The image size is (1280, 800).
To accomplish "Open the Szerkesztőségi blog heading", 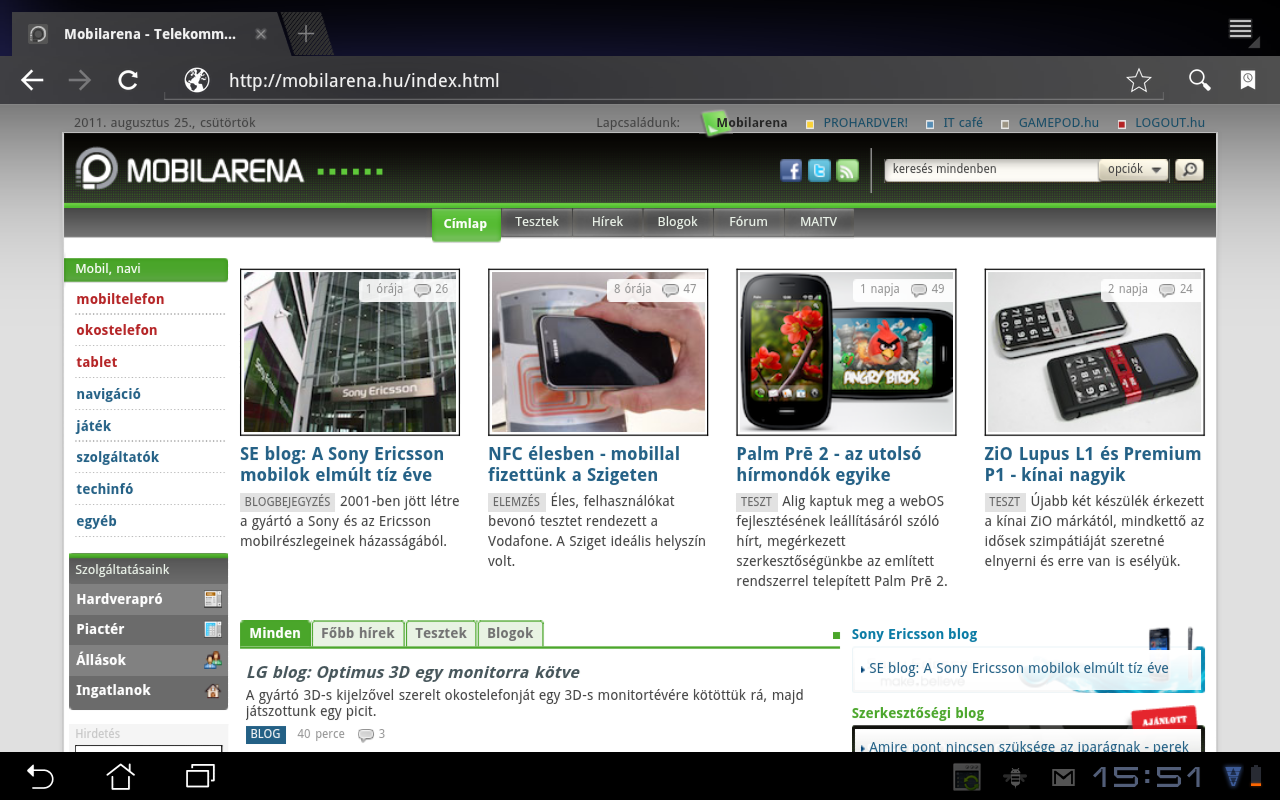I will (x=918, y=713).
